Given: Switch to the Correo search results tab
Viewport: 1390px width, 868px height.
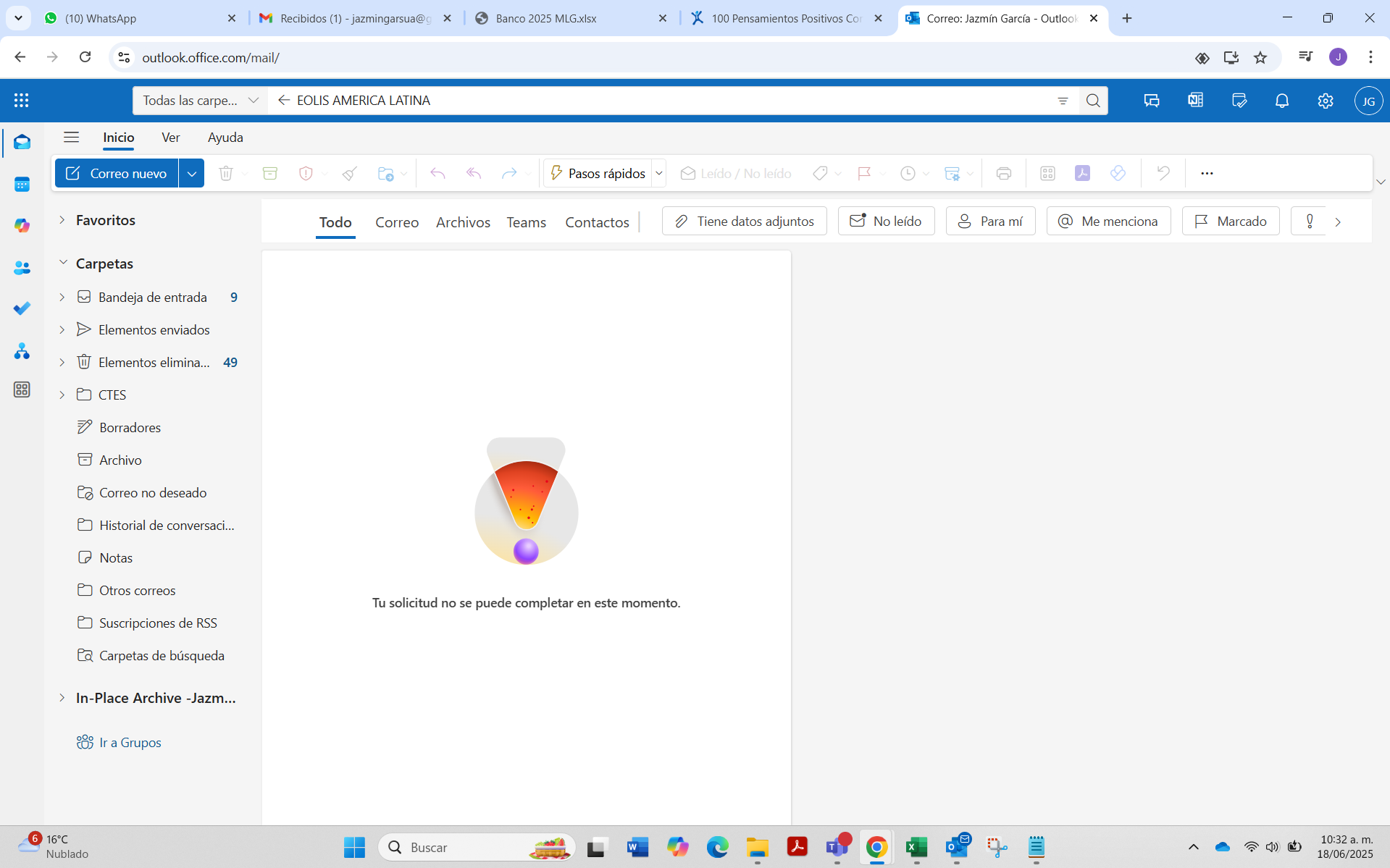Looking at the screenshot, I should pos(397,222).
